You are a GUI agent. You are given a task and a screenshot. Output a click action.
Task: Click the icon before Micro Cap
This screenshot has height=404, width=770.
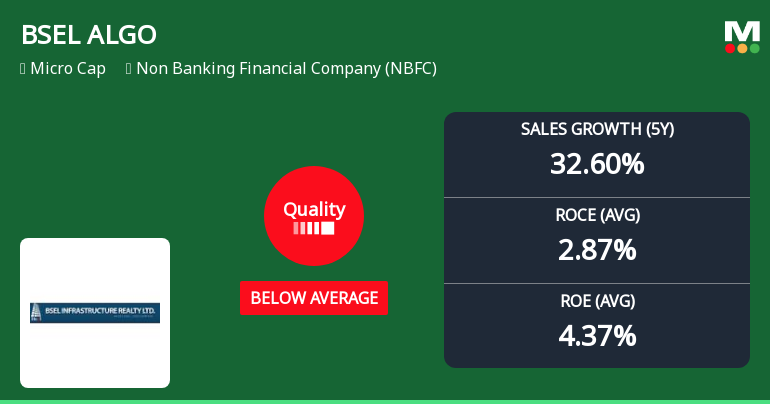coord(22,69)
